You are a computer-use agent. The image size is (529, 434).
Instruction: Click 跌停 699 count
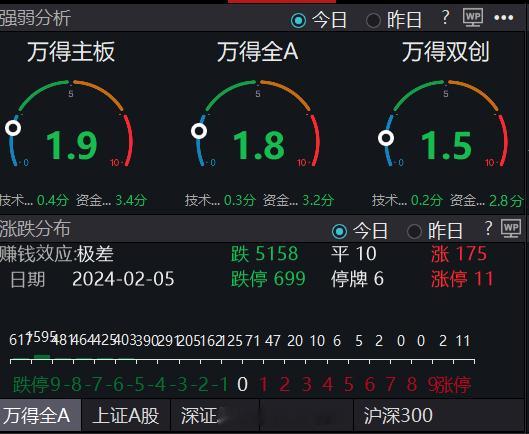(268, 279)
